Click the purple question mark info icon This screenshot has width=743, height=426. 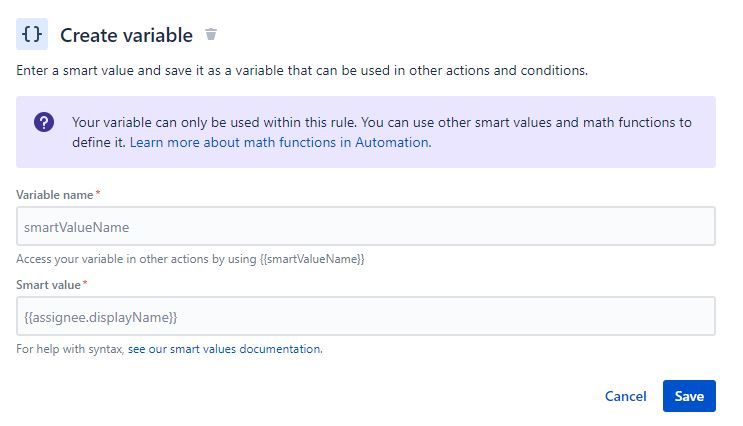click(44, 122)
